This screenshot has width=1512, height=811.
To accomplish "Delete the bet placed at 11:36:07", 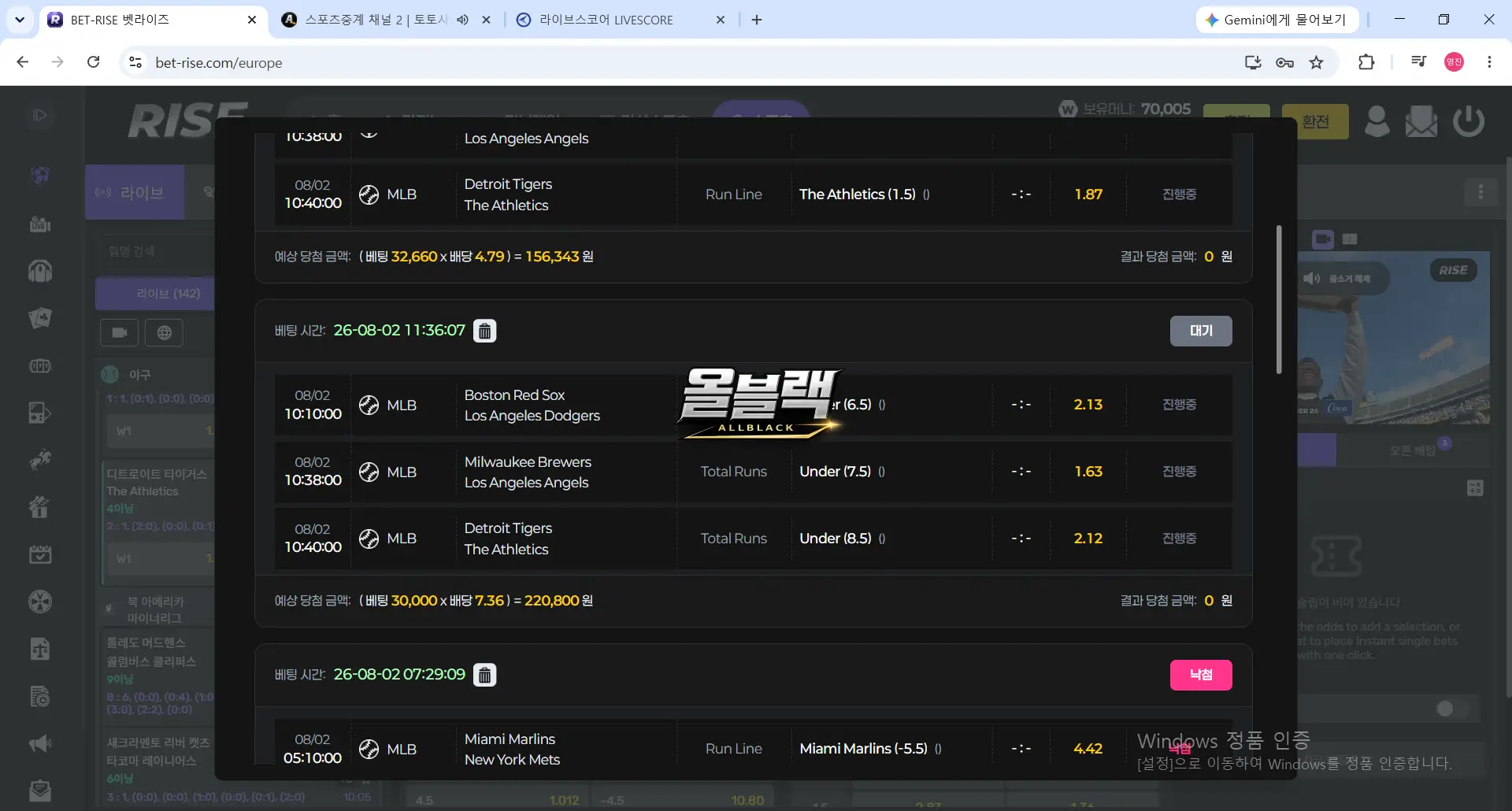I will point(485,331).
